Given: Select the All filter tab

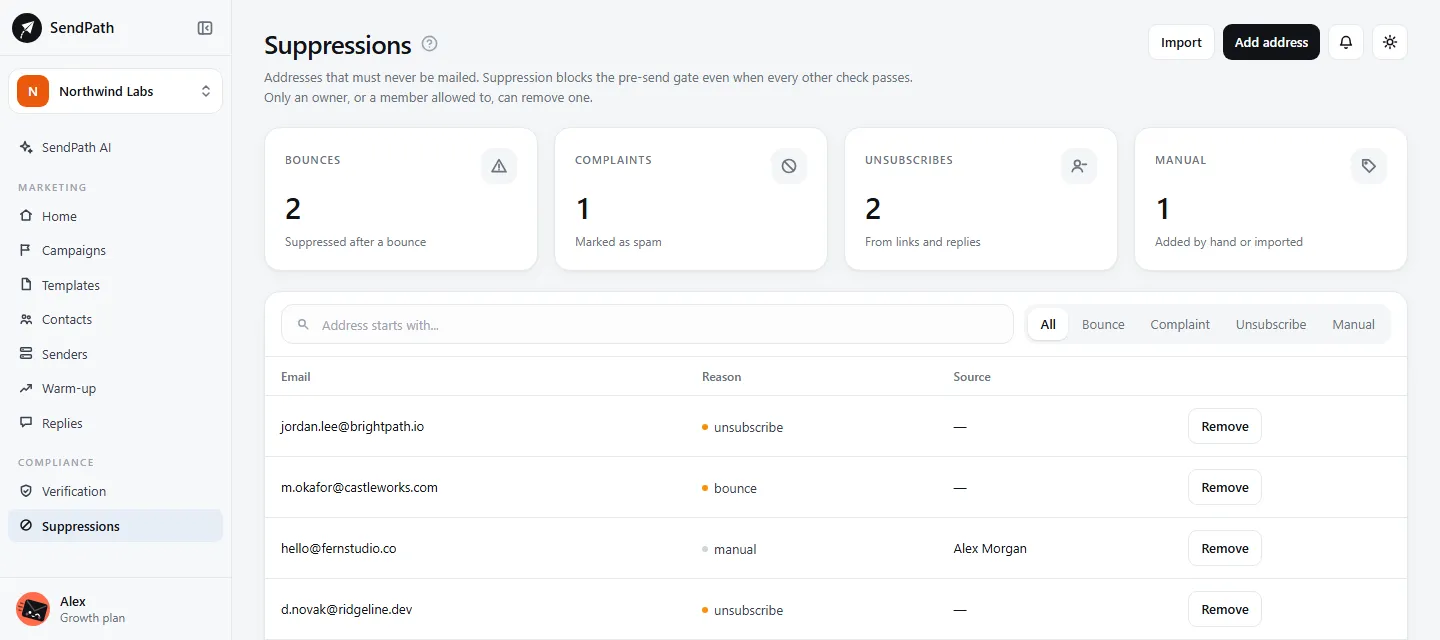Looking at the screenshot, I should pyautogui.click(x=1048, y=324).
